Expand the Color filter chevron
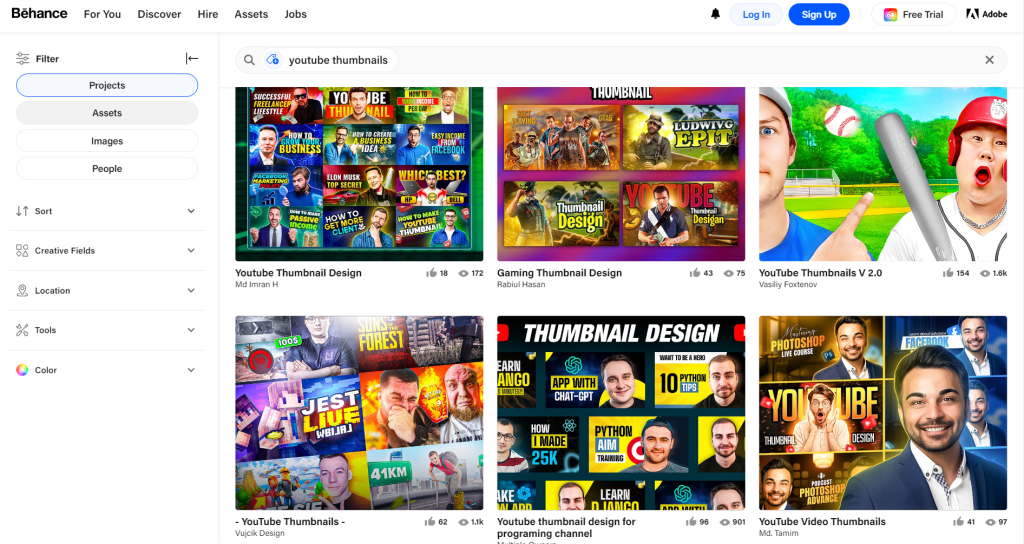 [x=191, y=370]
